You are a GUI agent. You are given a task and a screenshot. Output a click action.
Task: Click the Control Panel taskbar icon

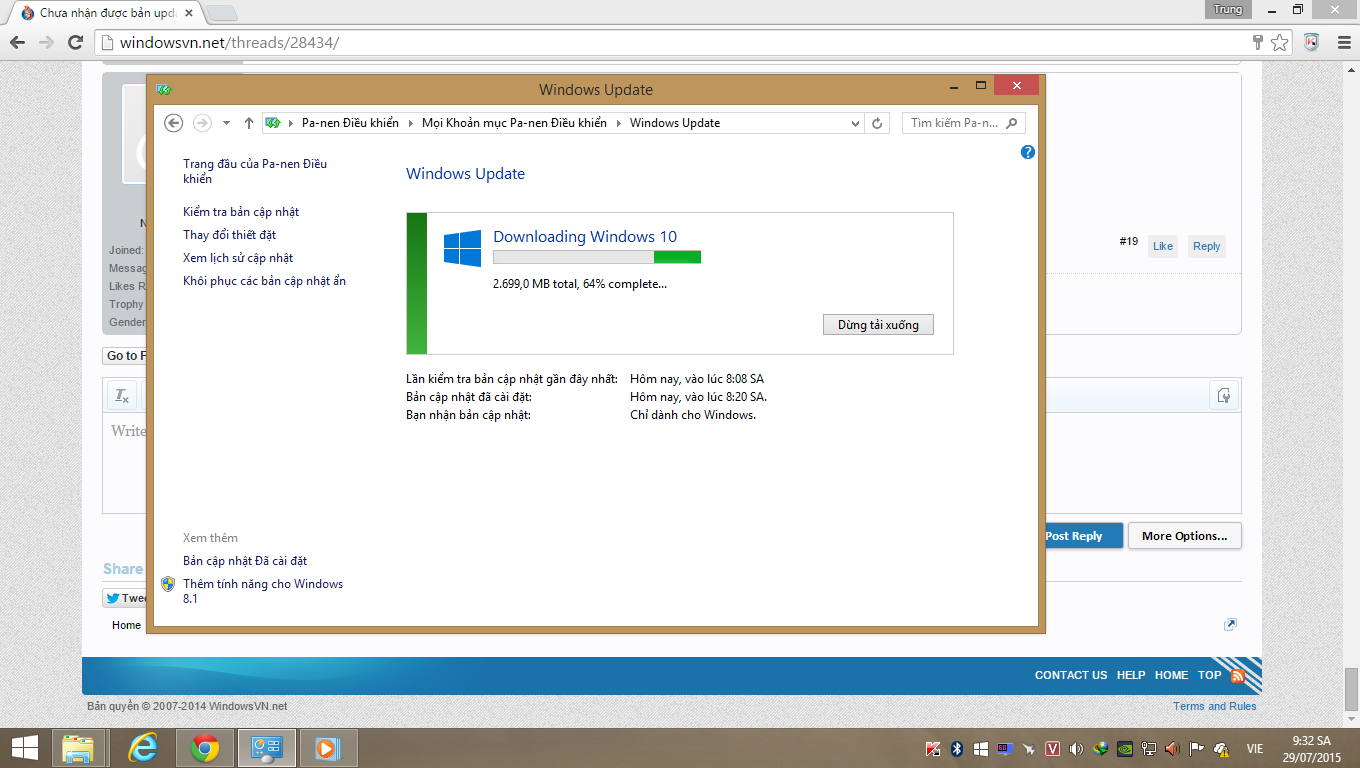pos(267,748)
